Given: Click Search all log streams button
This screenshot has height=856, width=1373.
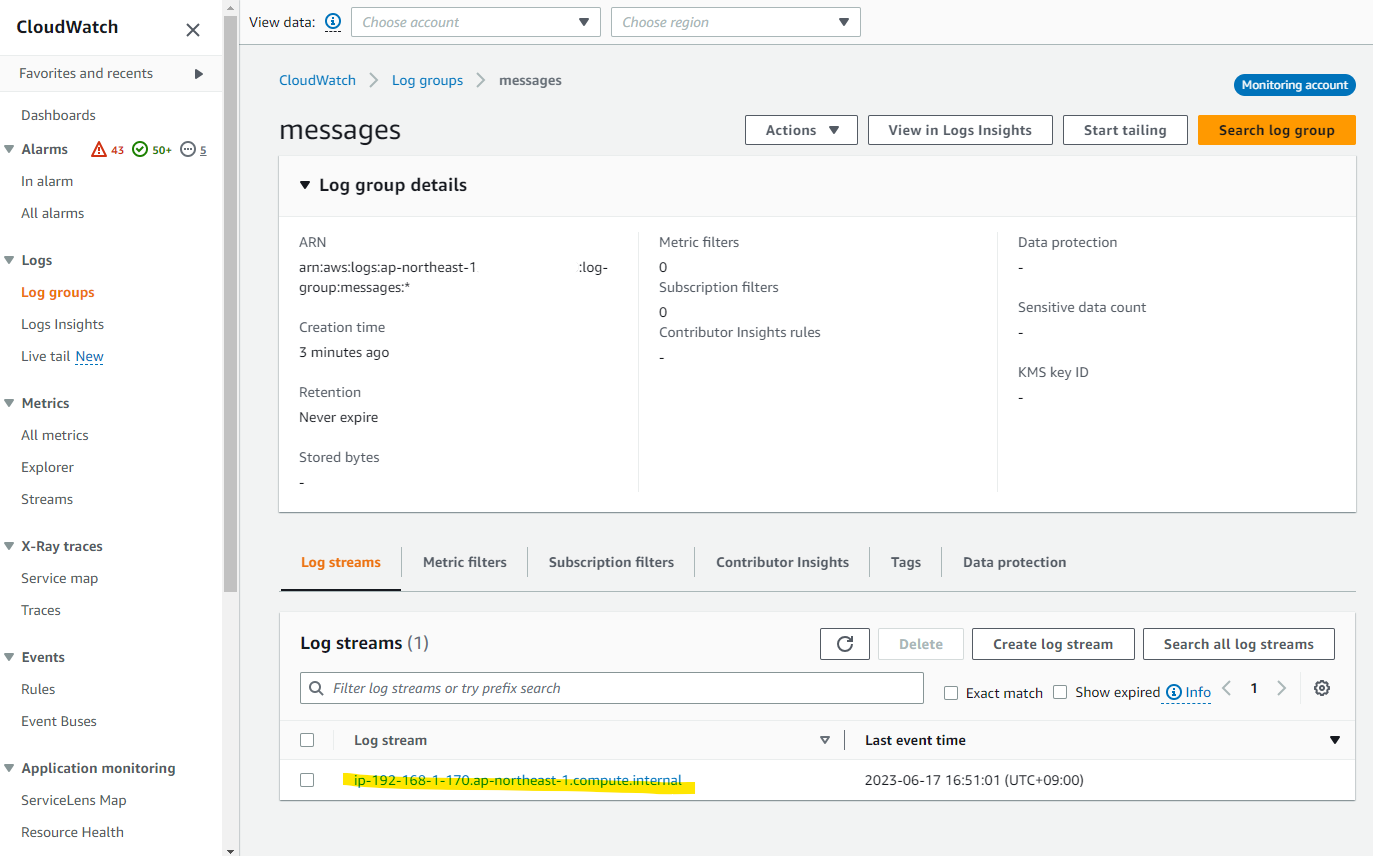Looking at the screenshot, I should [1239, 644].
